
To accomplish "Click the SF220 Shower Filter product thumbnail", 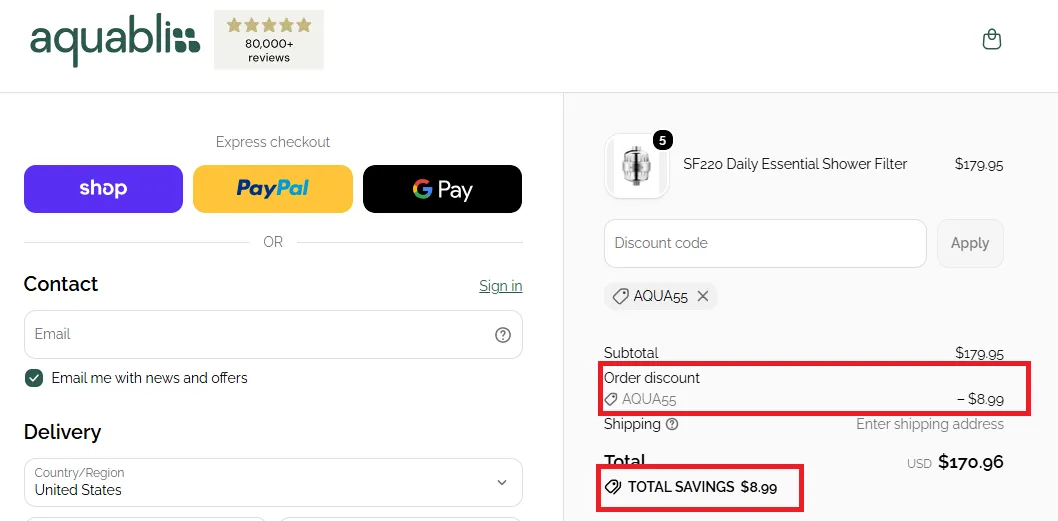I will pyautogui.click(x=637, y=165).
